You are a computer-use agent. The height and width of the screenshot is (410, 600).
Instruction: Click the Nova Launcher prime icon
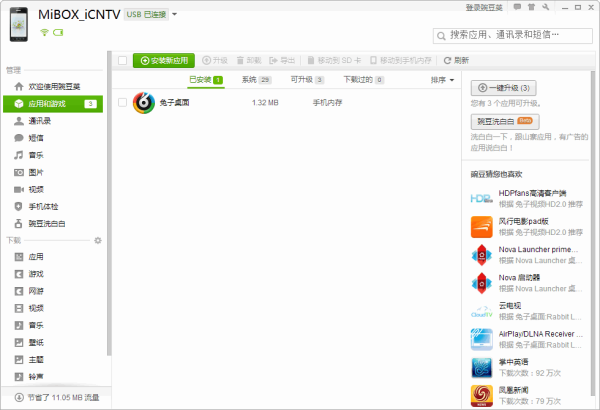pos(482,255)
